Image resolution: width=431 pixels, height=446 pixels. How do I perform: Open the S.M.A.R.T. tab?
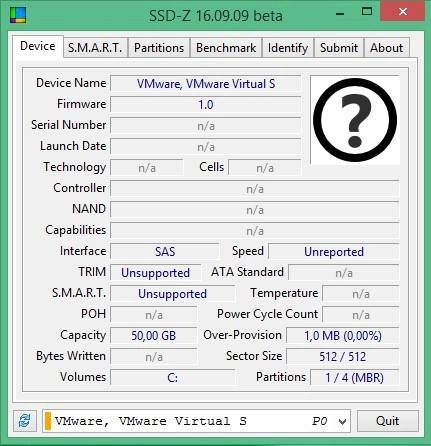(95, 48)
